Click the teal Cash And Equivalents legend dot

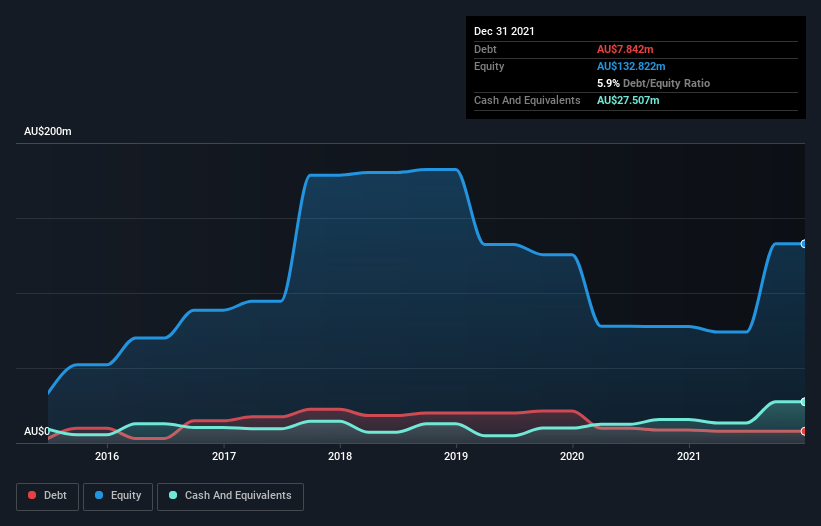pos(173,495)
